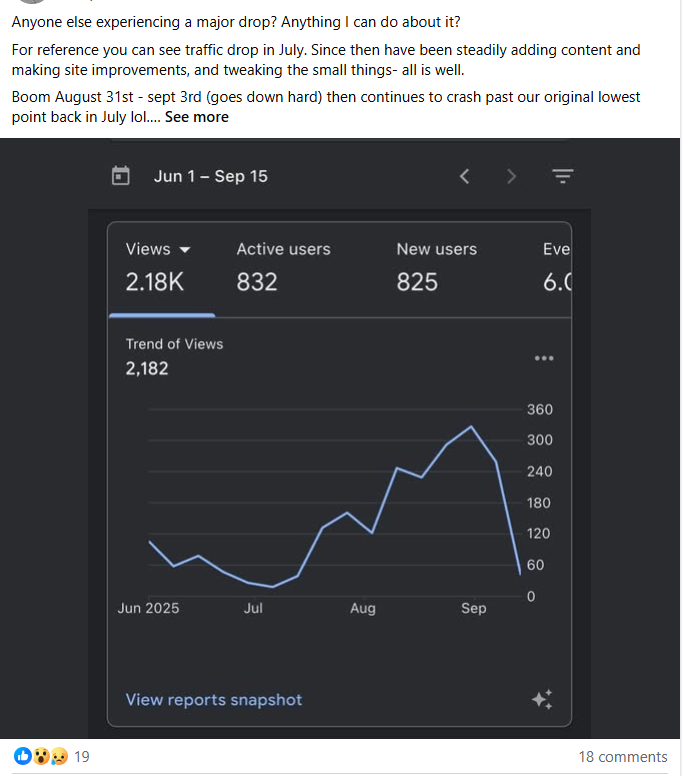682x776 pixels.
Task: Expand post text with See more
Action: click(196, 117)
